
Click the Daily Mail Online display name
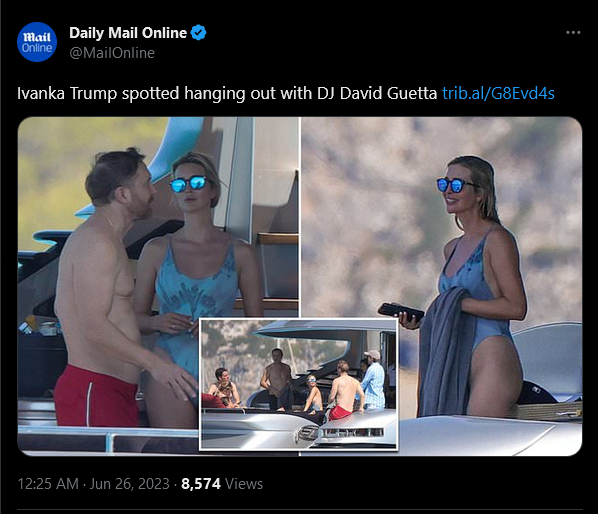click(x=128, y=33)
